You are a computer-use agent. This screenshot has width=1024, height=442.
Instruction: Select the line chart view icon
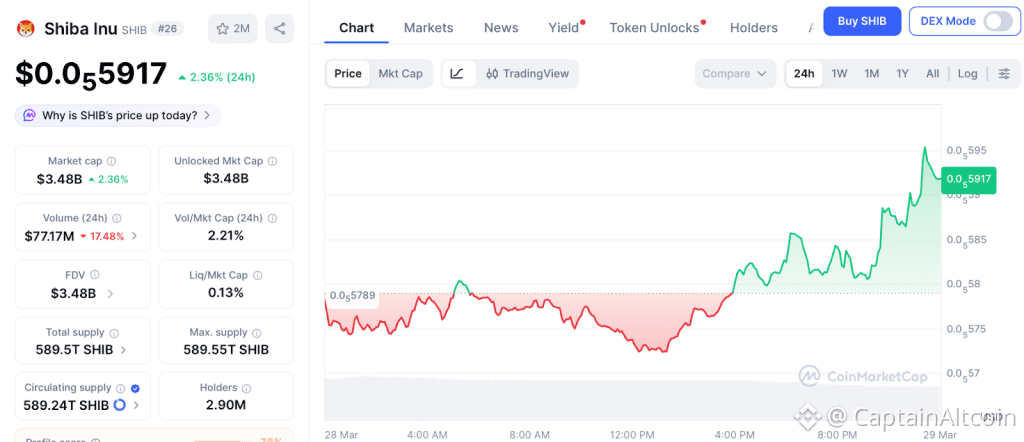tap(457, 73)
